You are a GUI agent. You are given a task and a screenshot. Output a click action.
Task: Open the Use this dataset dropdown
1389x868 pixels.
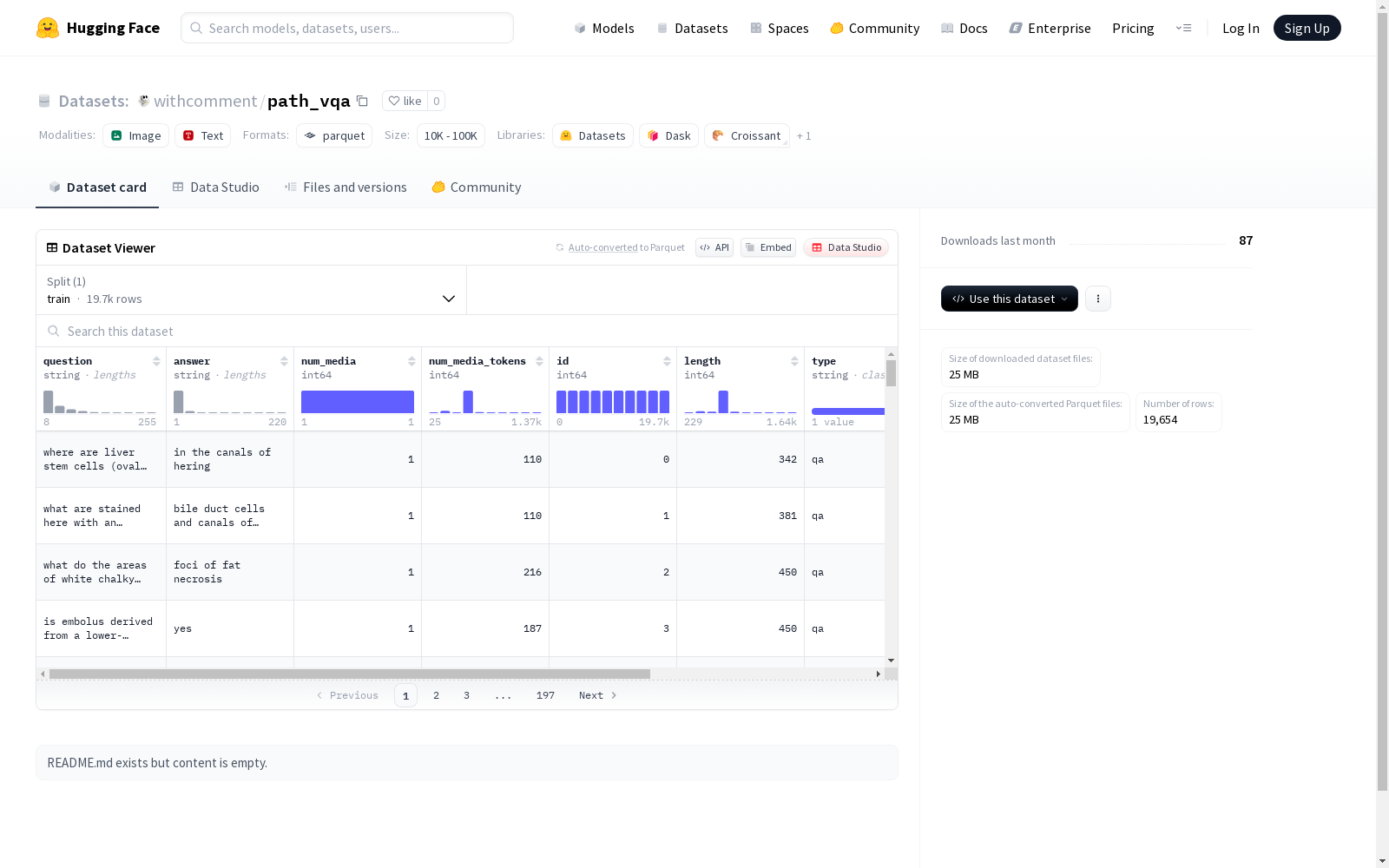pos(1010,299)
